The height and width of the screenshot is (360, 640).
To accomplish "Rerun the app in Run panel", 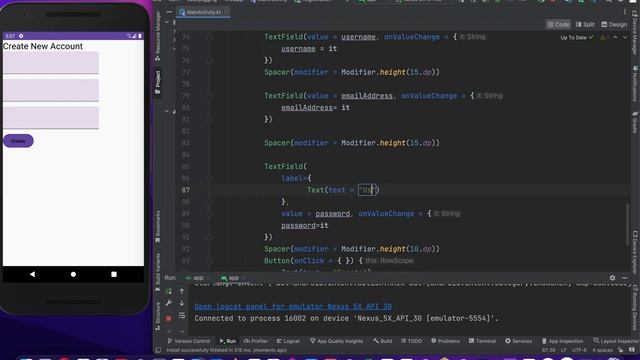I will pos(169,291).
